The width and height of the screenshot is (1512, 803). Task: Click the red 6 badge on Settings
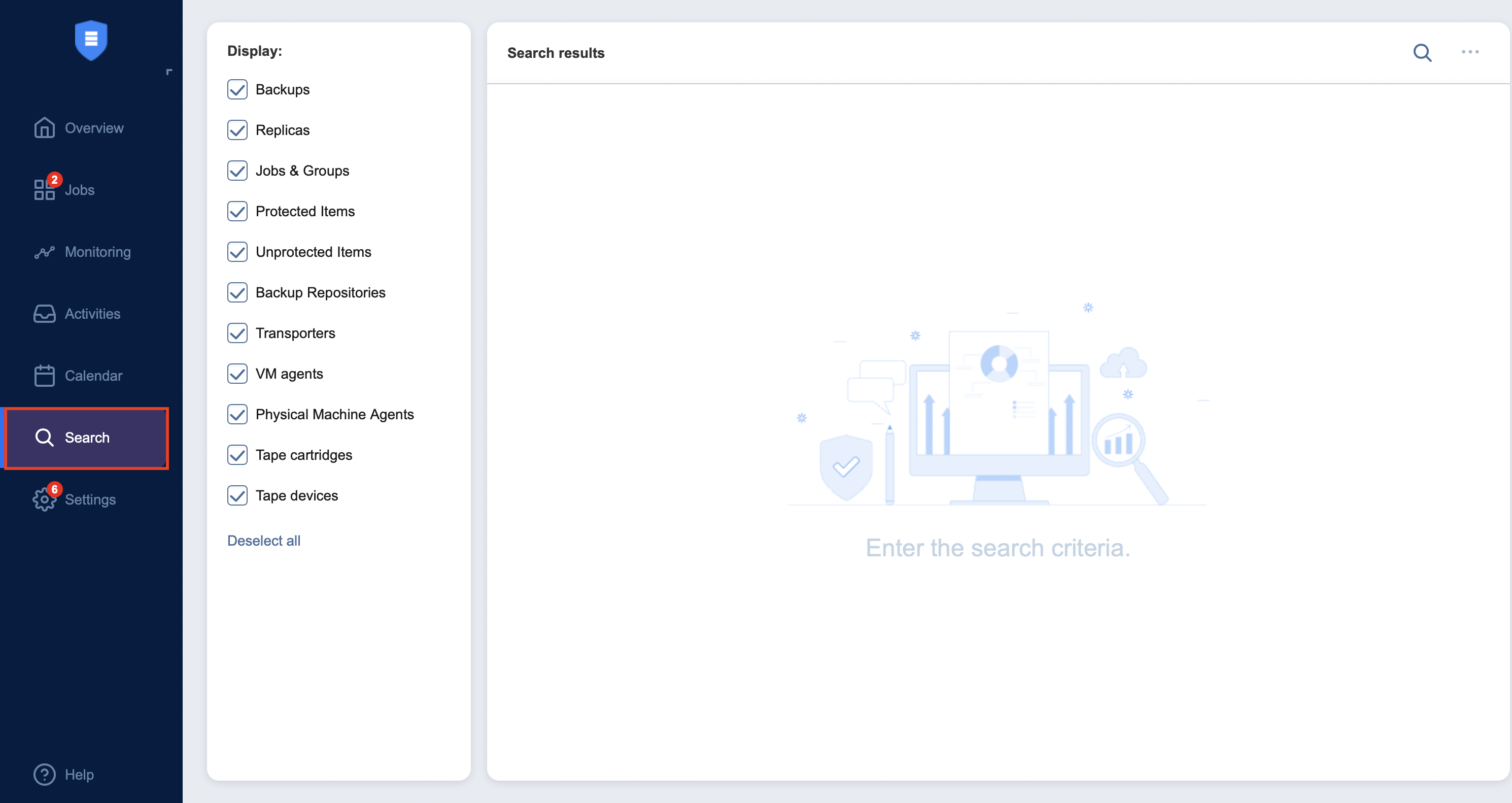click(54, 489)
